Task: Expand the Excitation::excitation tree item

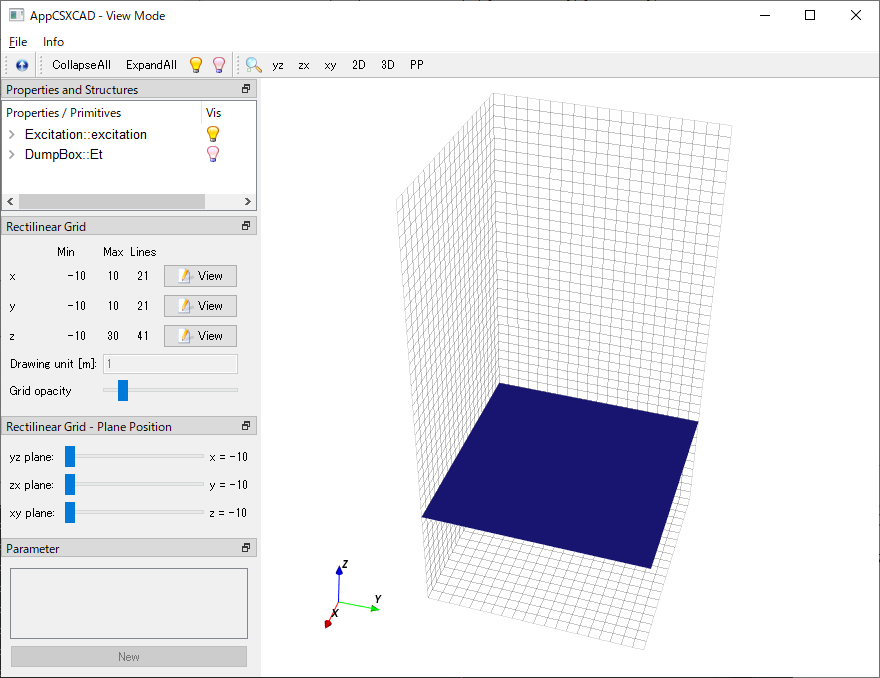Action: coord(10,133)
